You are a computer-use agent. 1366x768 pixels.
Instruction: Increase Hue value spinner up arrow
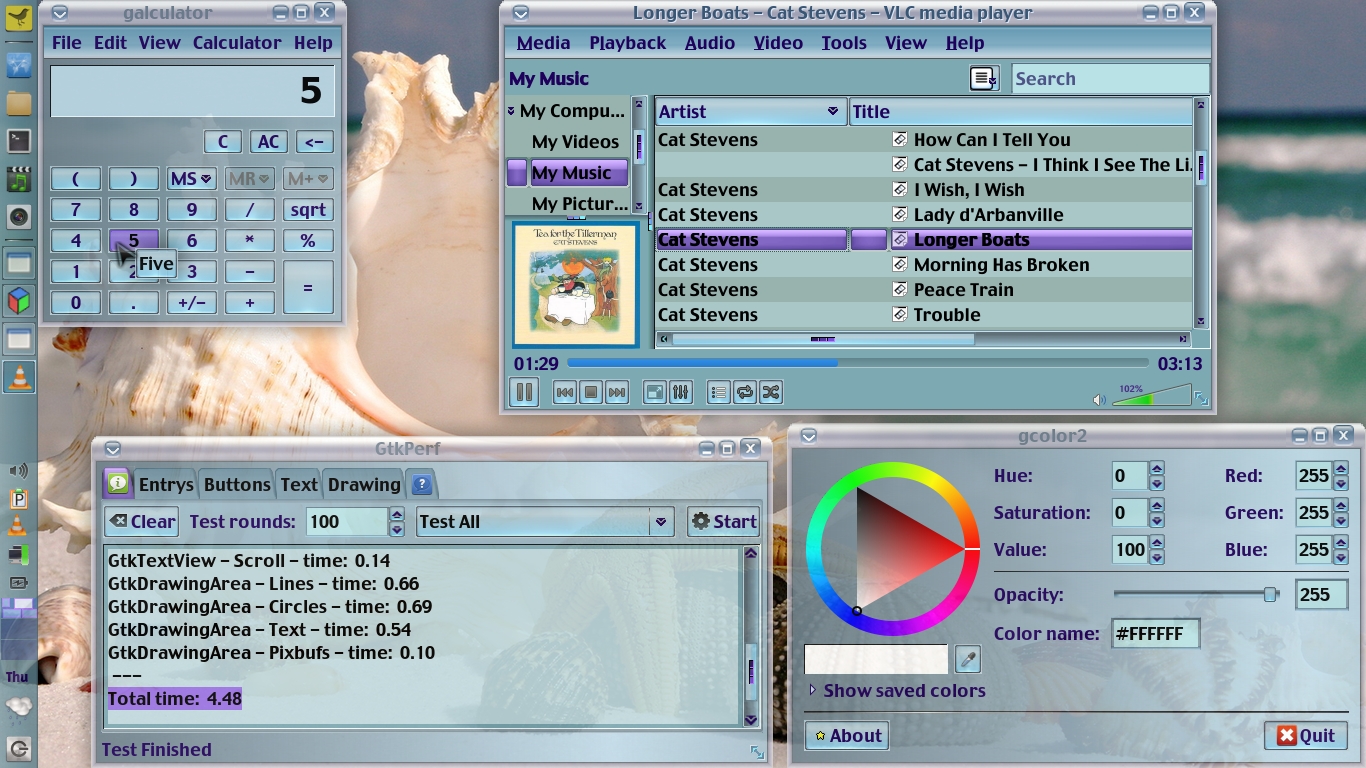coord(1157,469)
